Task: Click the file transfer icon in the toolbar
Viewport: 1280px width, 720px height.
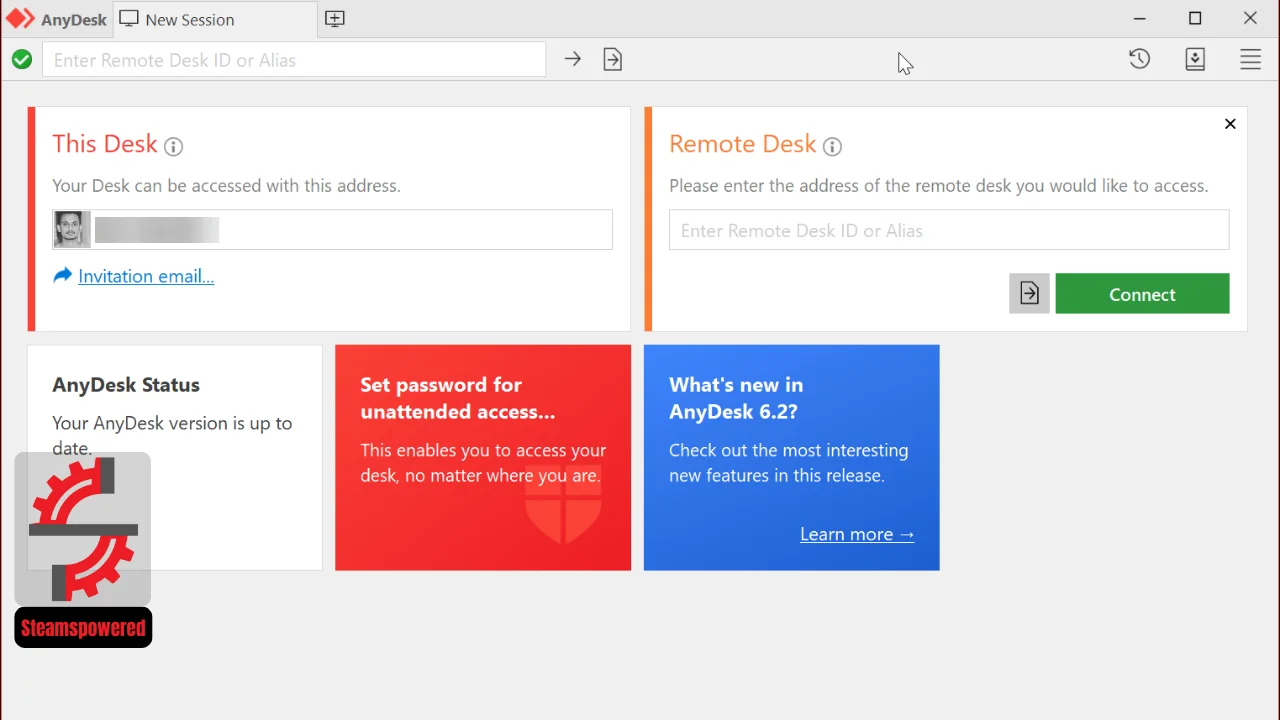Action: point(613,60)
